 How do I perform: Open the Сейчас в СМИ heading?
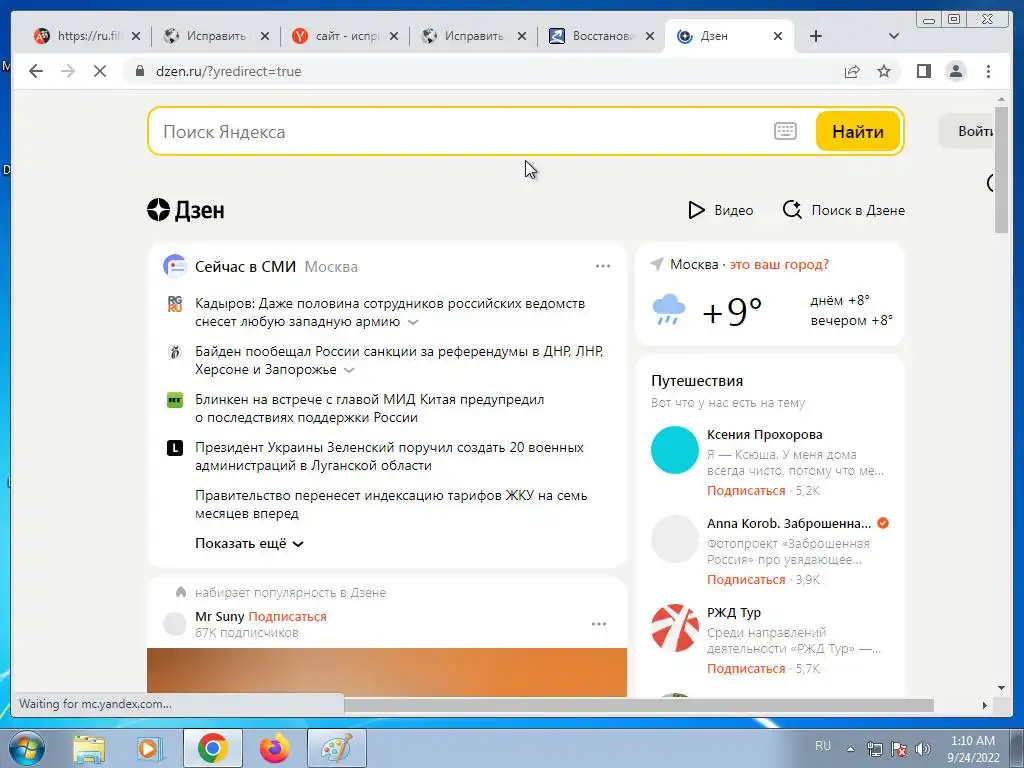245,266
